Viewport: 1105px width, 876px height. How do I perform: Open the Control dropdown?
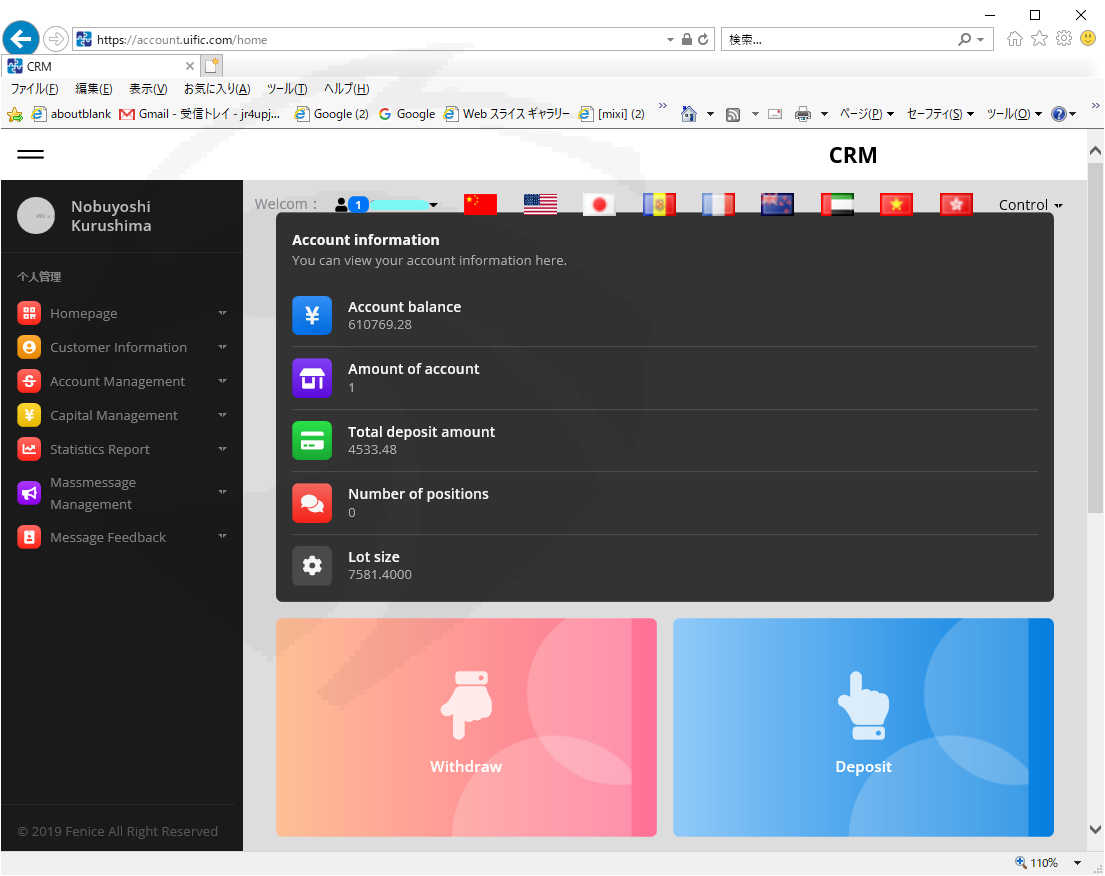point(1030,204)
